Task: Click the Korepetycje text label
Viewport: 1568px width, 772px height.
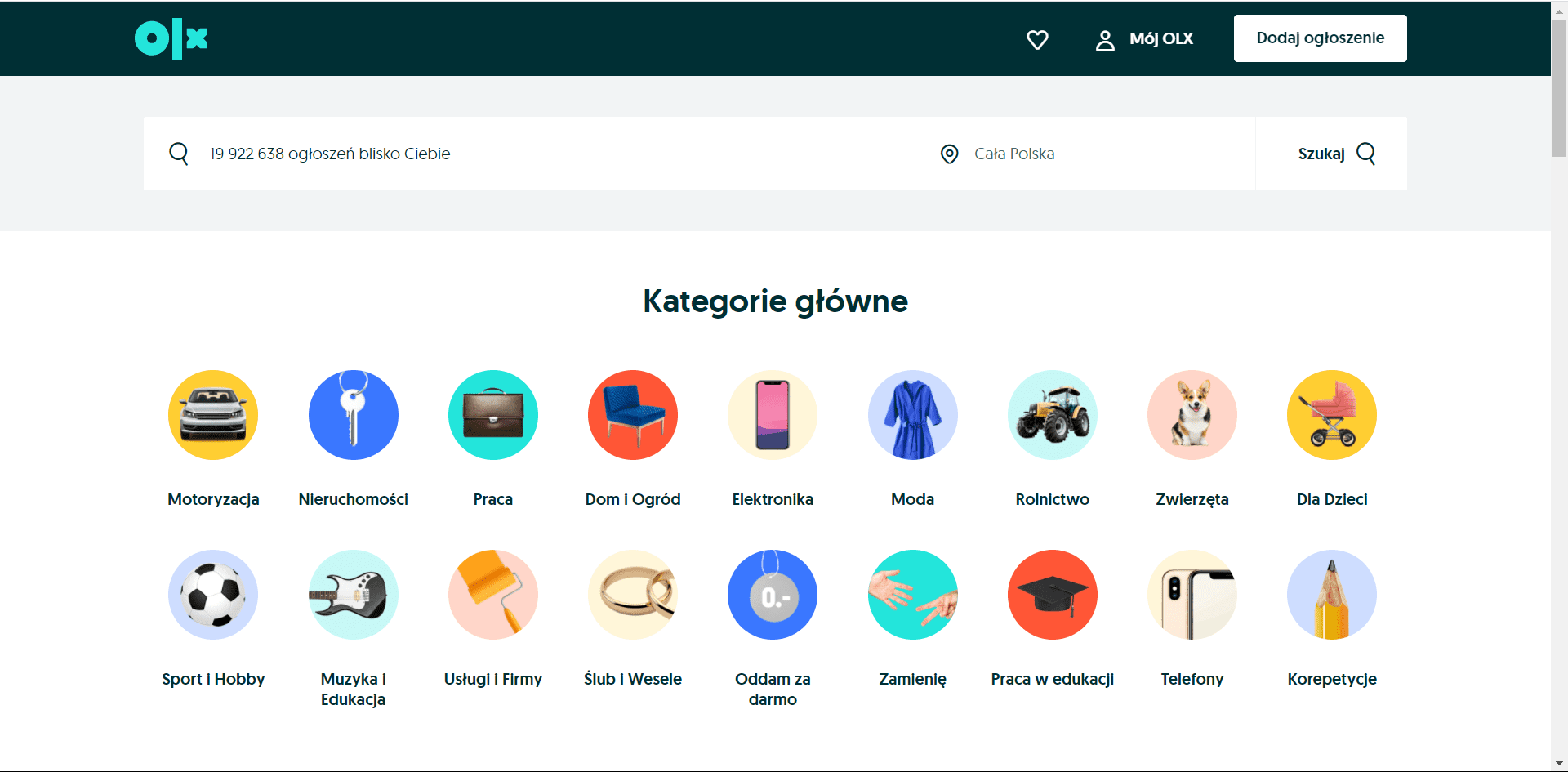Action: 1332,679
